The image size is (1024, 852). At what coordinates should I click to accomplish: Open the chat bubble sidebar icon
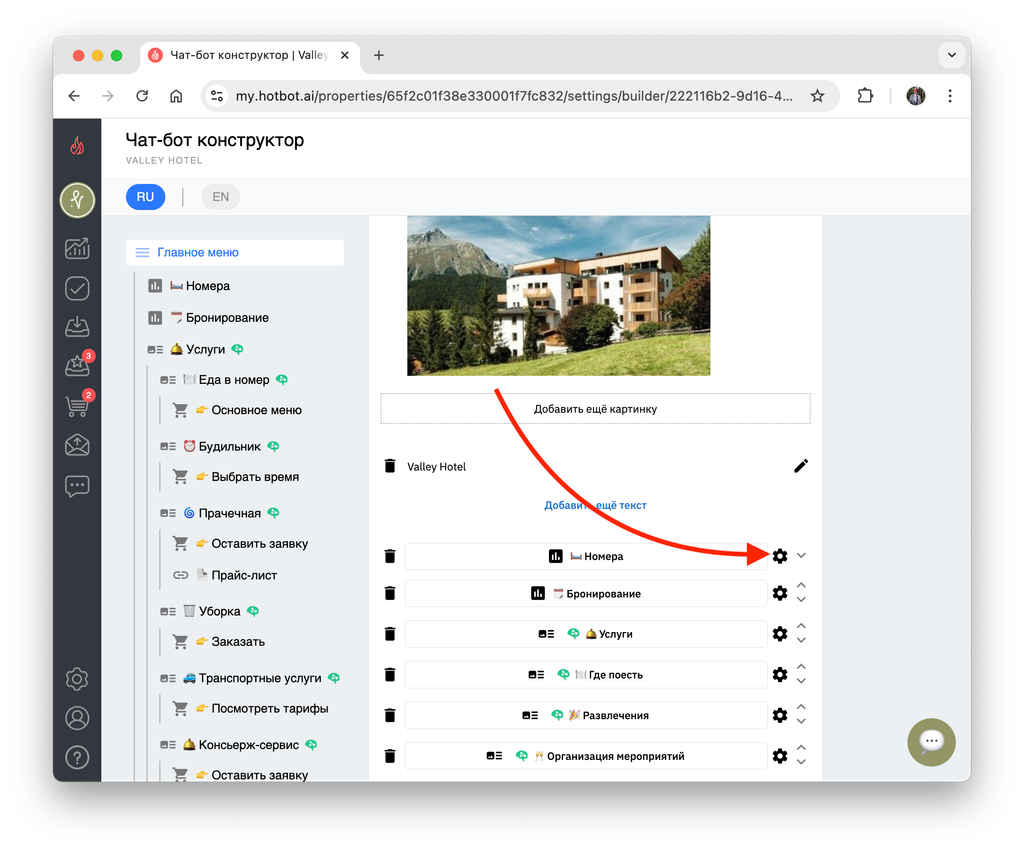pyautogui.click(x=77, y=486)
